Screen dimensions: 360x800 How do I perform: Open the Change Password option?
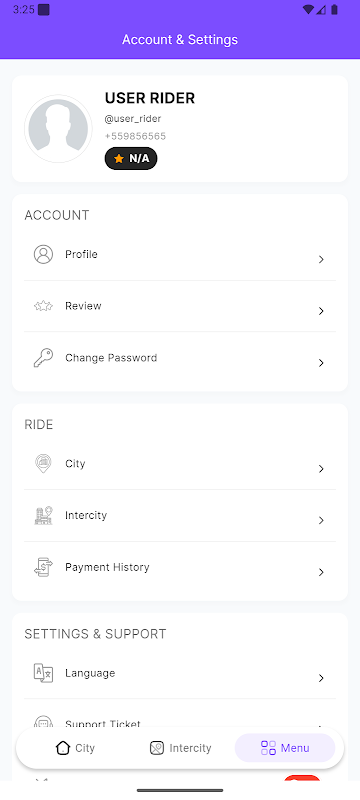pyautogui.click(x=180, y=358)
